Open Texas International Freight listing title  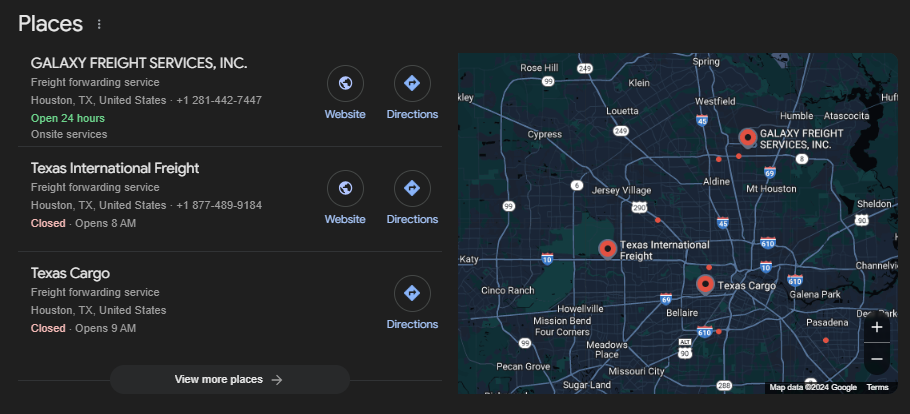pyautogui.click(x=115, y=168)
